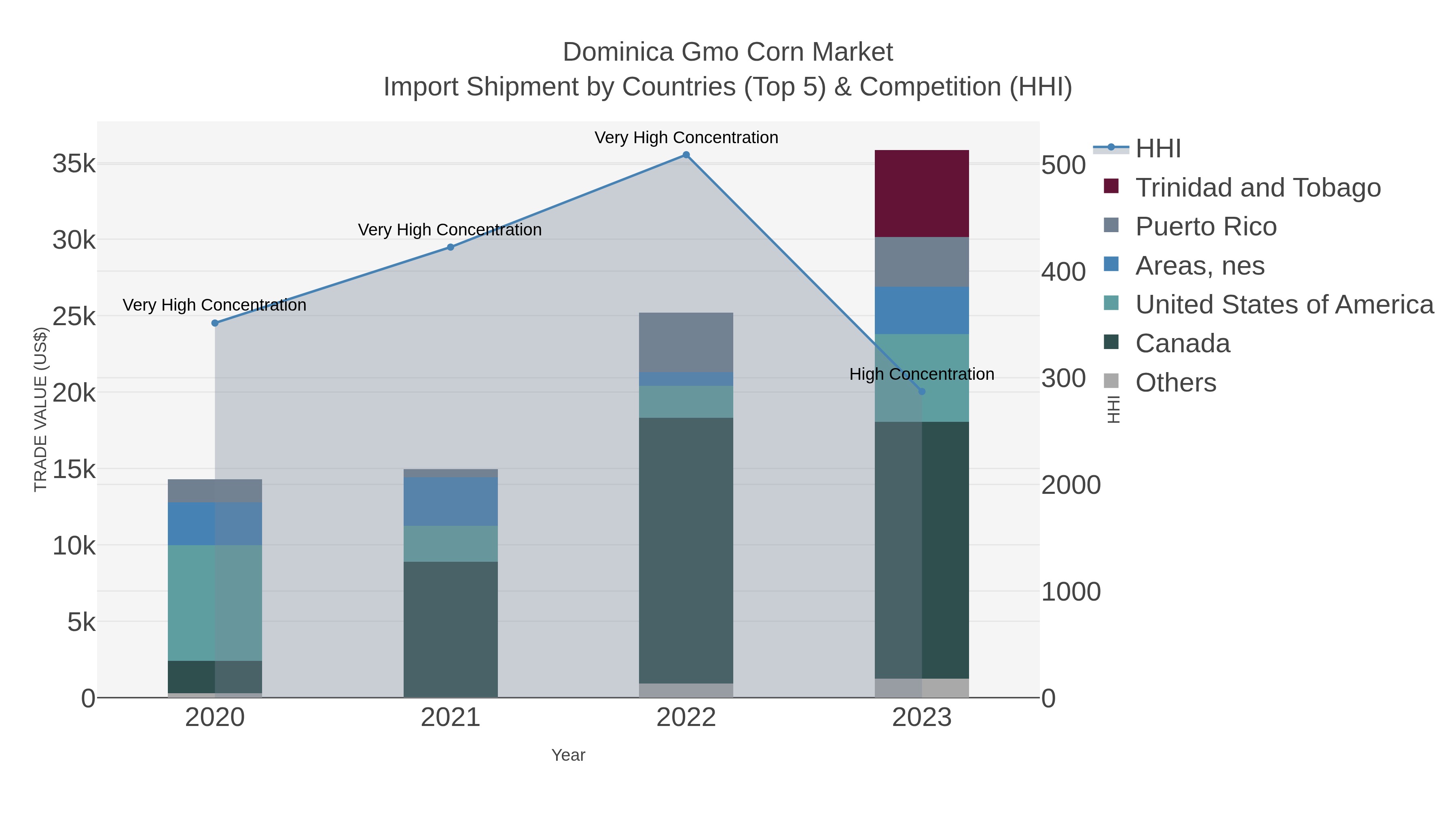
Task: Toggle Trinidad and Tobago legend entry
Action: click(x=1242, y=187)
